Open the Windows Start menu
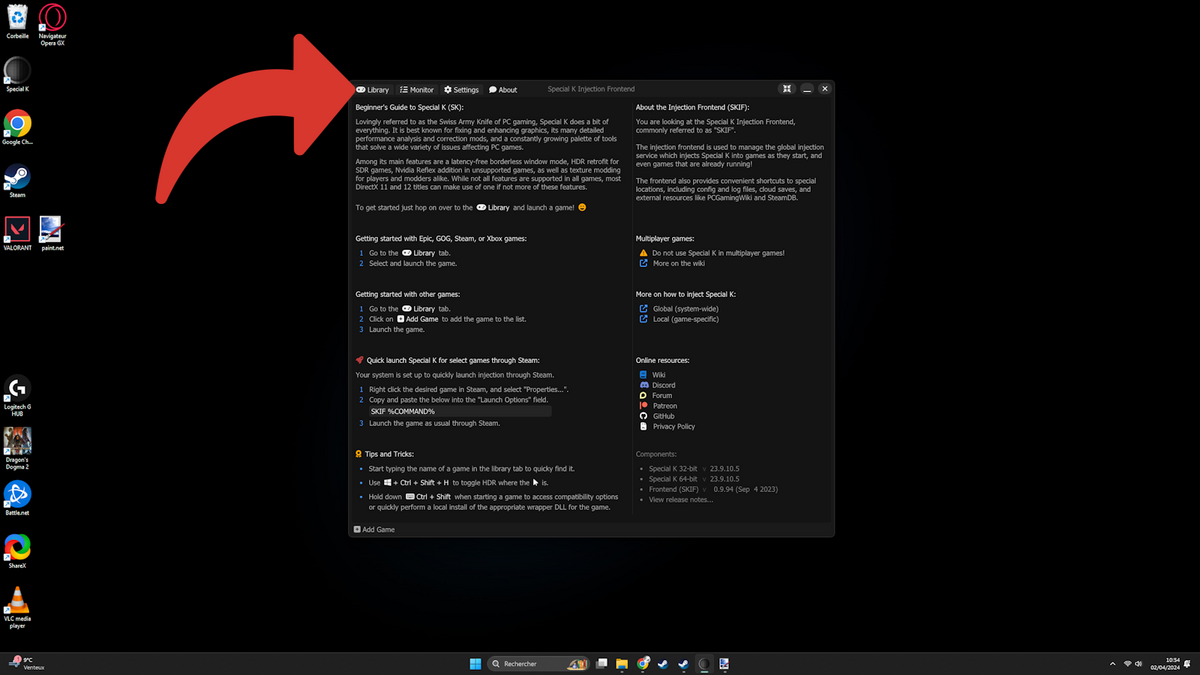This screenshot has height=675, width=1200. click(474, 663)
